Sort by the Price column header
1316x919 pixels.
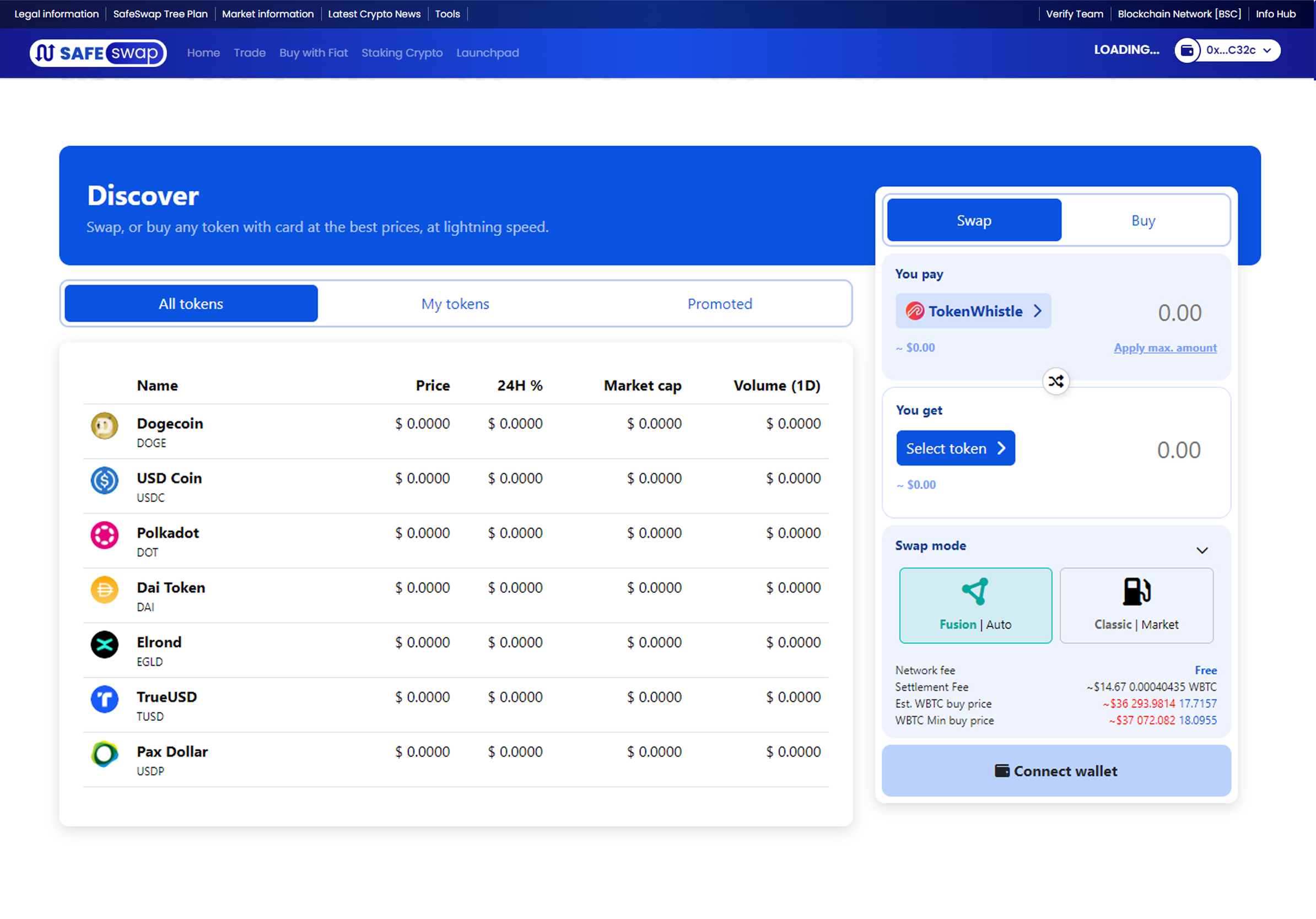[433, 386]
